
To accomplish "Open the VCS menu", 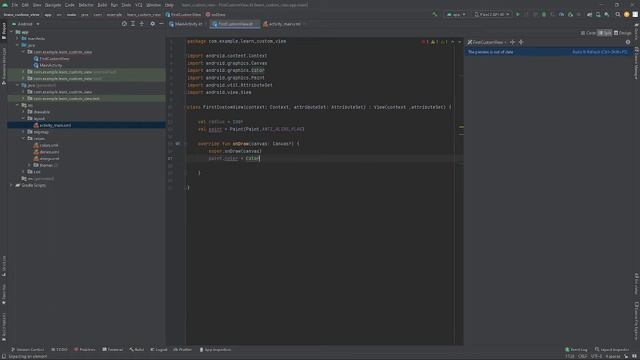I will 139,5.
